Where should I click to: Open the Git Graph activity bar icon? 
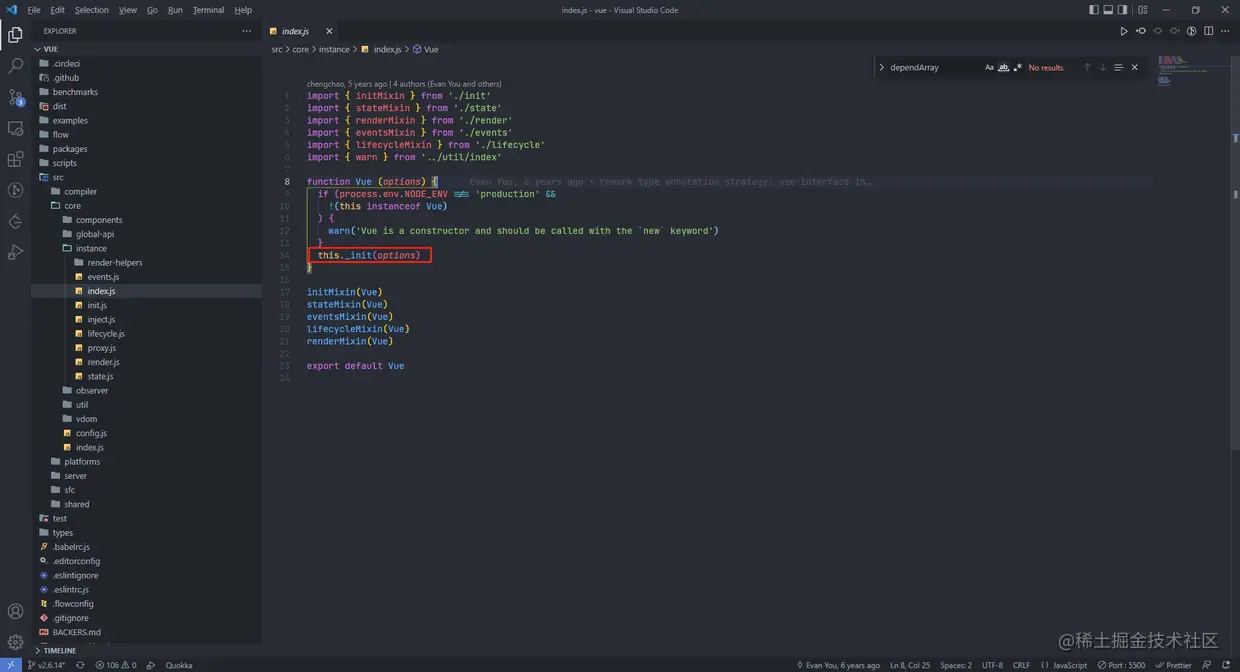click(x=15, y=190)
